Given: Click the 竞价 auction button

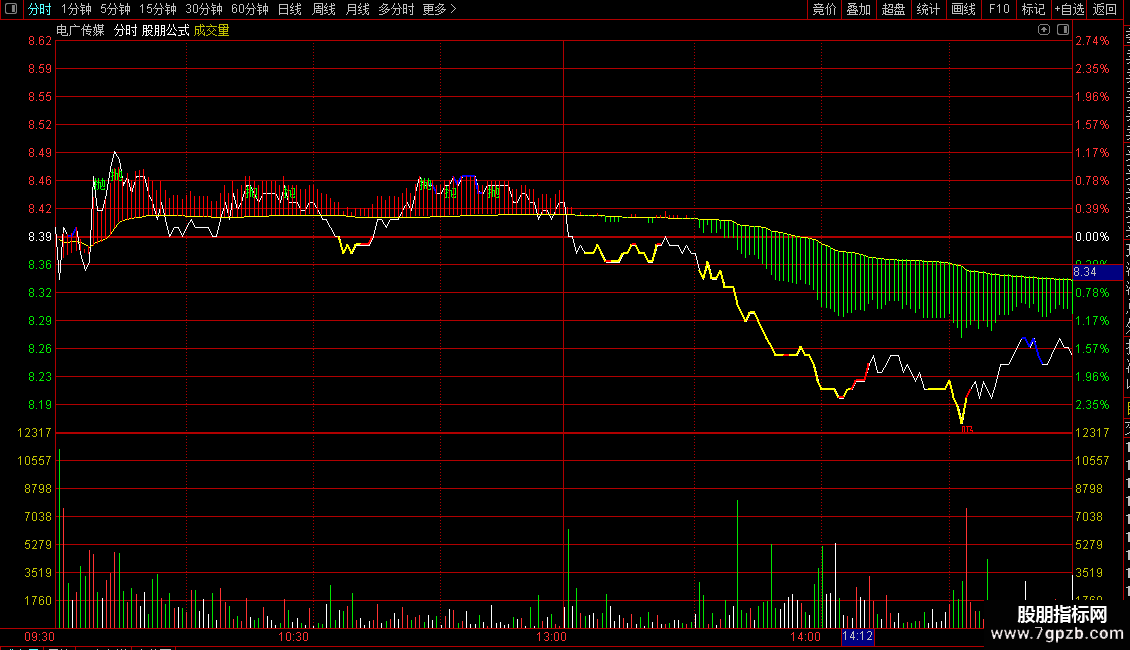Looking at the screenshot, I should 824,9.
